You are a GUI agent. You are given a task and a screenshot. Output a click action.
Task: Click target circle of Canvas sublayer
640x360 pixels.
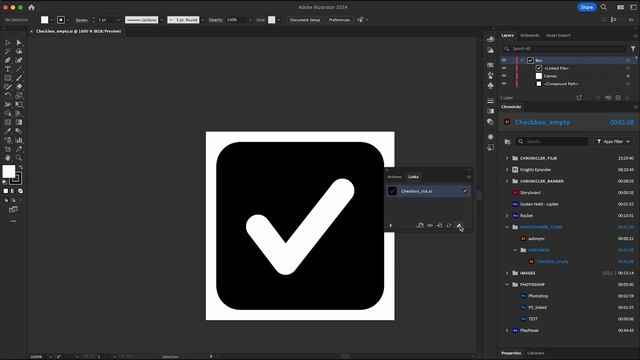pos(628,76)
